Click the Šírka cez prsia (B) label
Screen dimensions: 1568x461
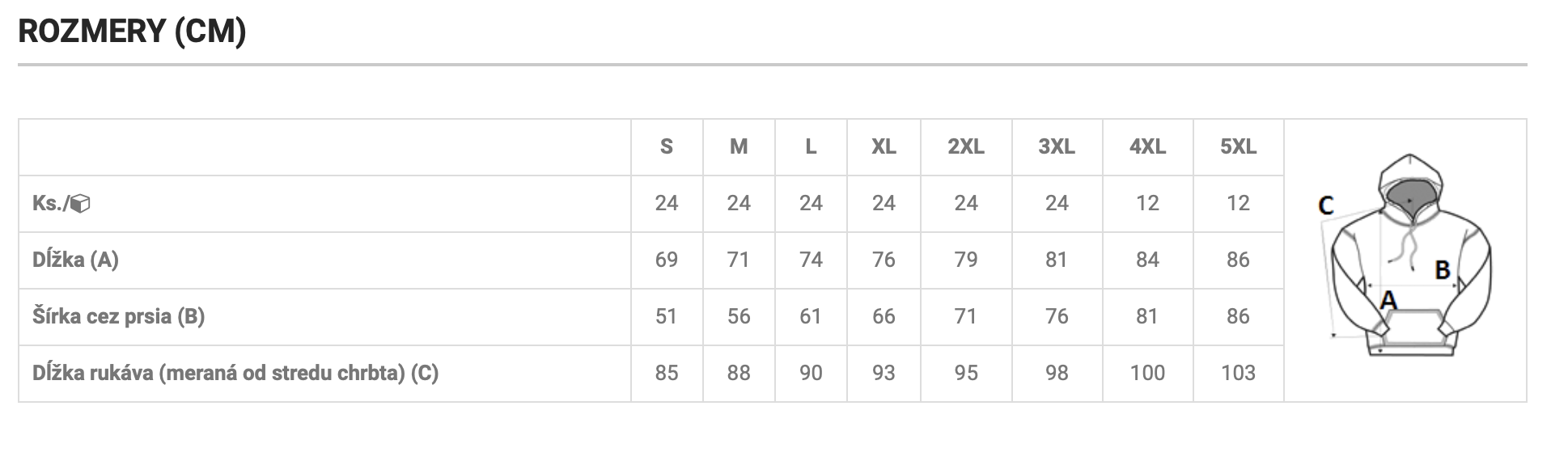118,317
